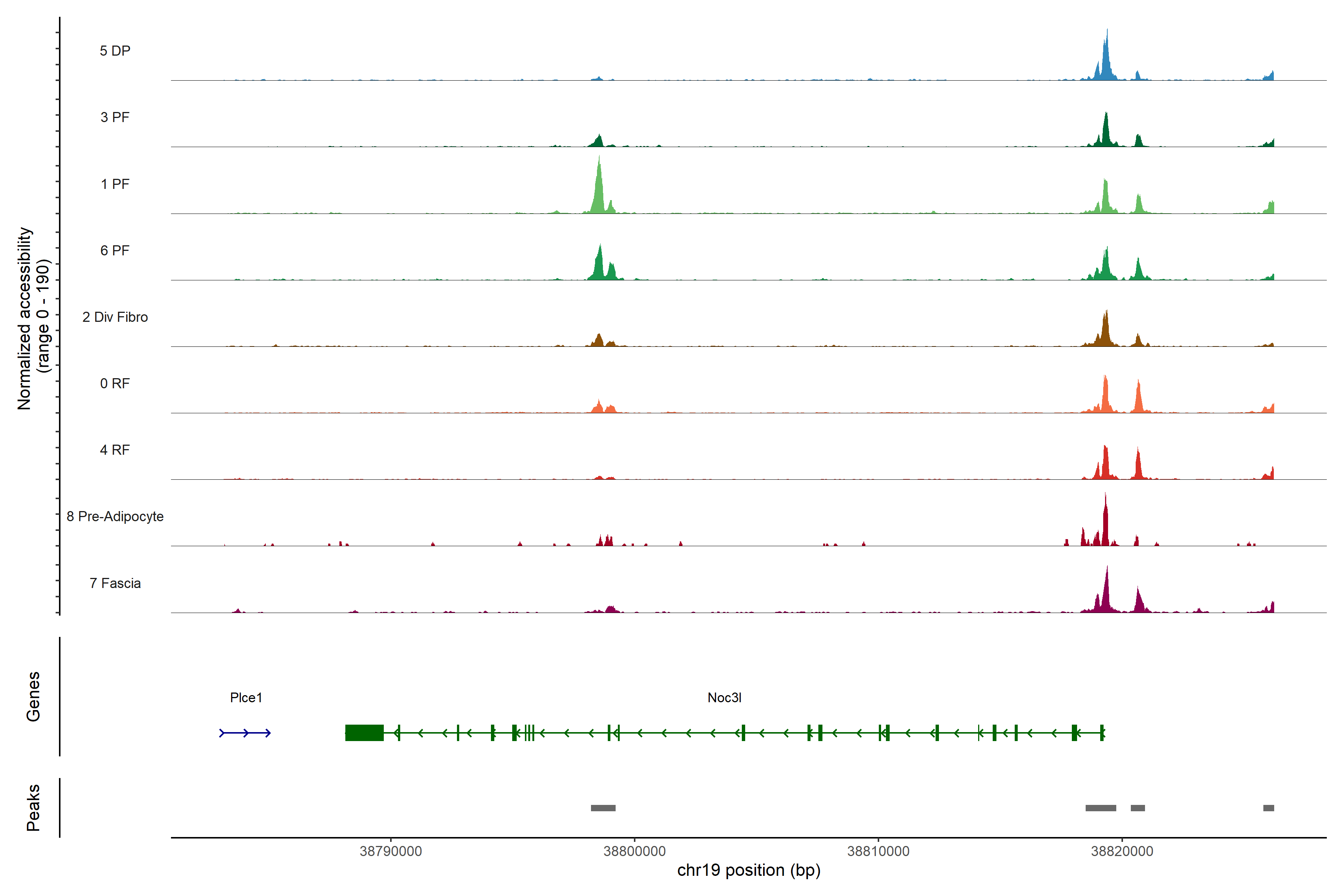The height and width of the screenshot is (896, 1344).
Task: Click the 3 PF track label
Action: (115, 117)
